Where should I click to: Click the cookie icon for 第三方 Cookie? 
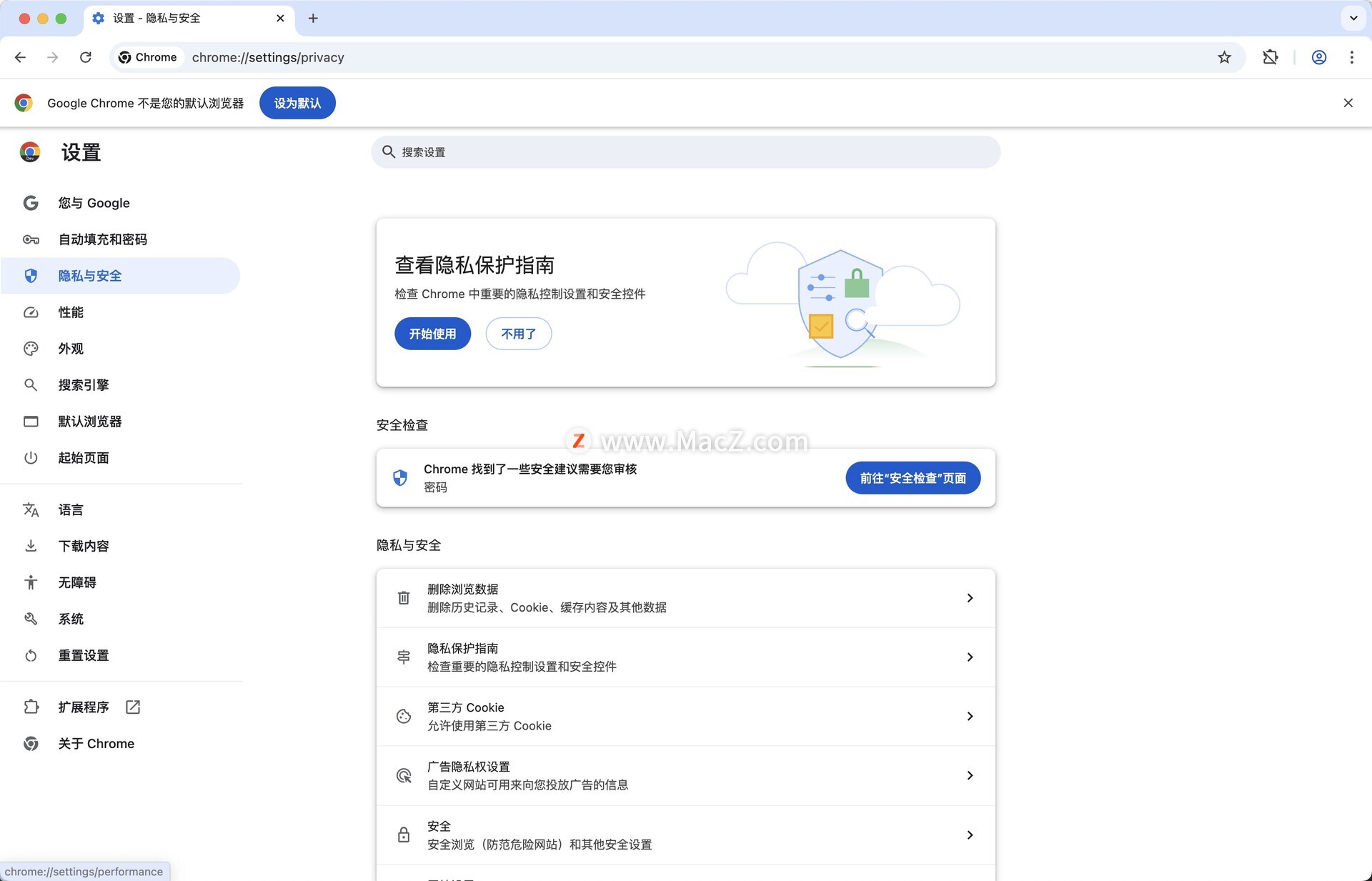click(x=404, y=717)
